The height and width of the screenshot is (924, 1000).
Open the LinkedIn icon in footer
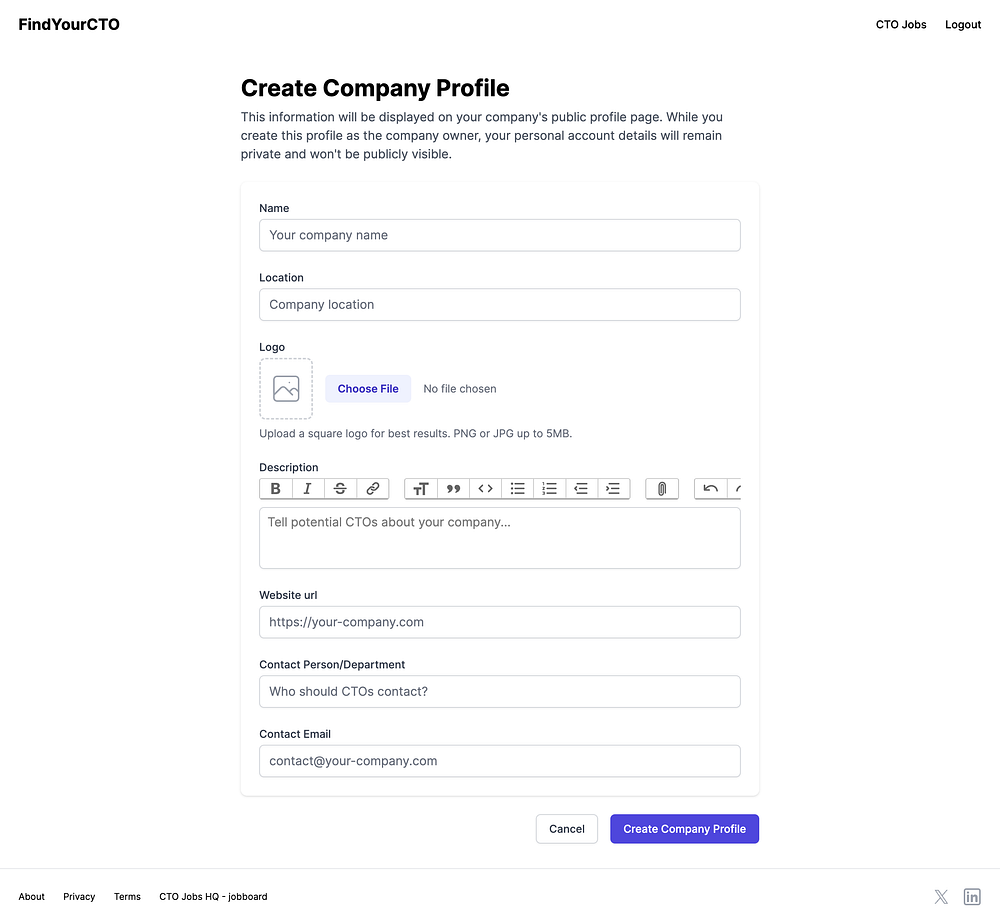click(972, 897)
